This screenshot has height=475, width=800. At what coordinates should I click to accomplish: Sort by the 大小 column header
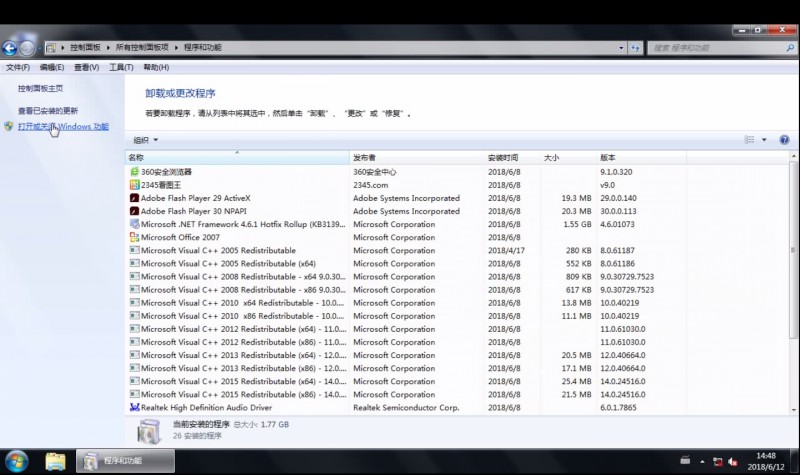[x=568, y=158]
